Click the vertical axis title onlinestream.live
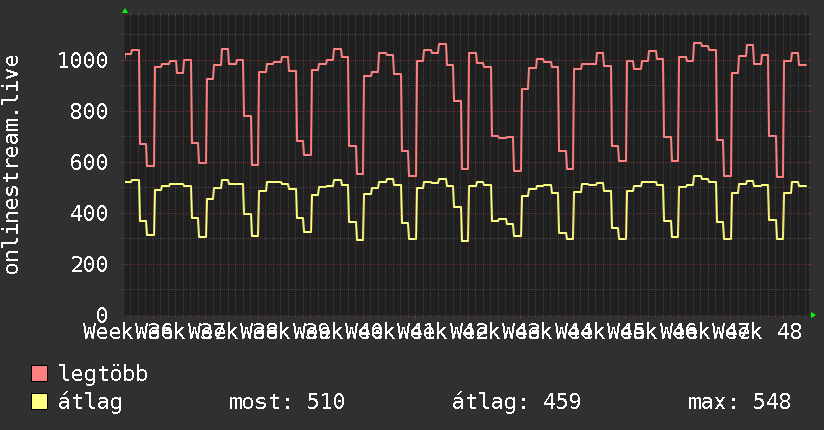 pos(11,165)
